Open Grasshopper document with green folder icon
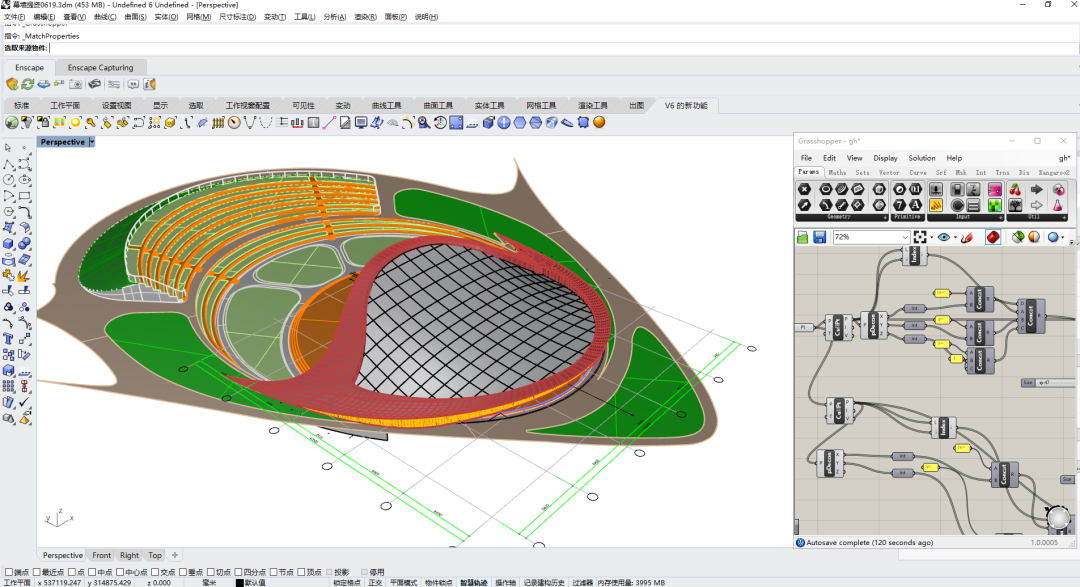 (802, 237)
